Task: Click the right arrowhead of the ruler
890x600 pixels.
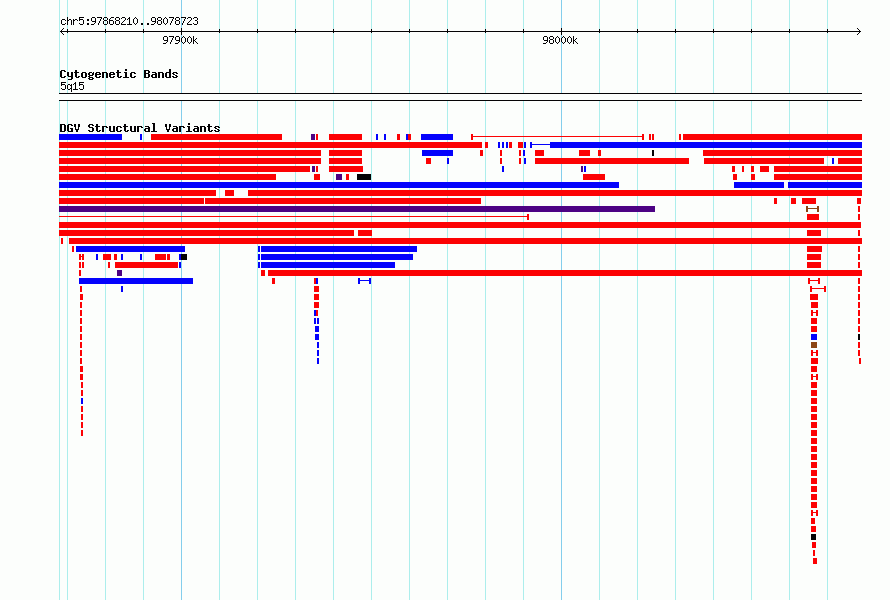Action: pos(858,32)
